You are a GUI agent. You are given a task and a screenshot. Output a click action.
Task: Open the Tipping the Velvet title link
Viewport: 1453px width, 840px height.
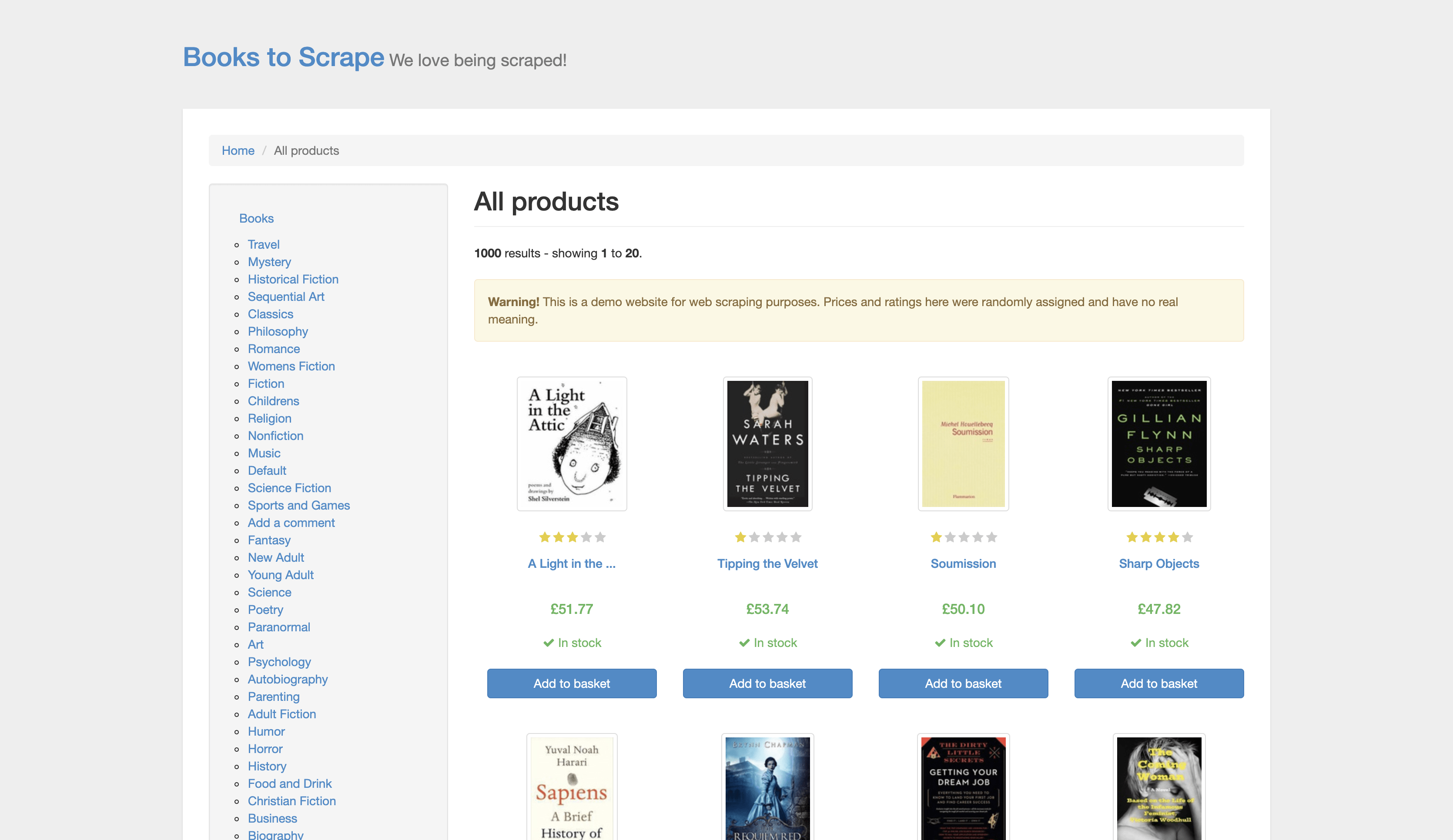point(767,563)
